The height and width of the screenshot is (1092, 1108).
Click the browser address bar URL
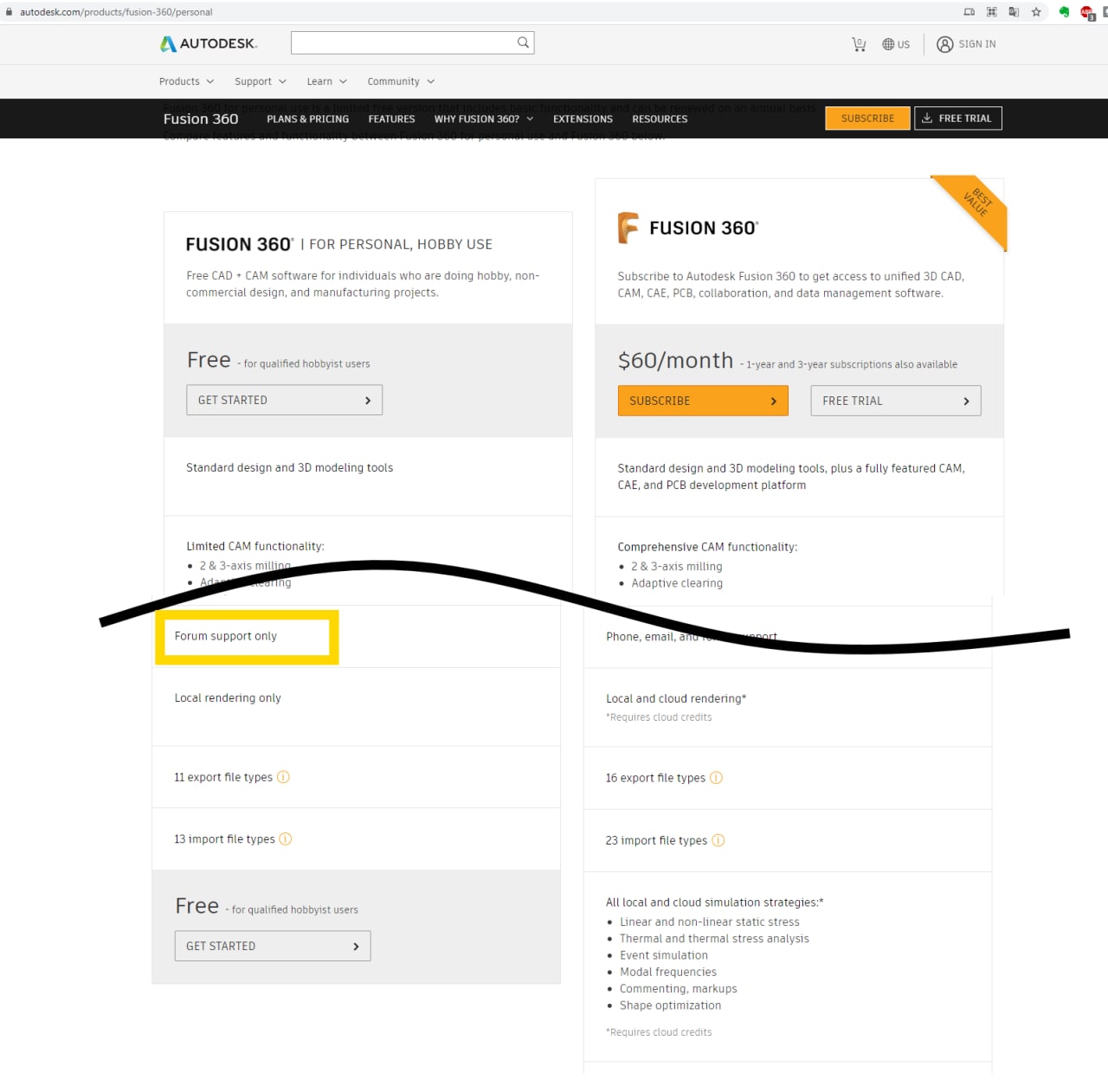116,12
